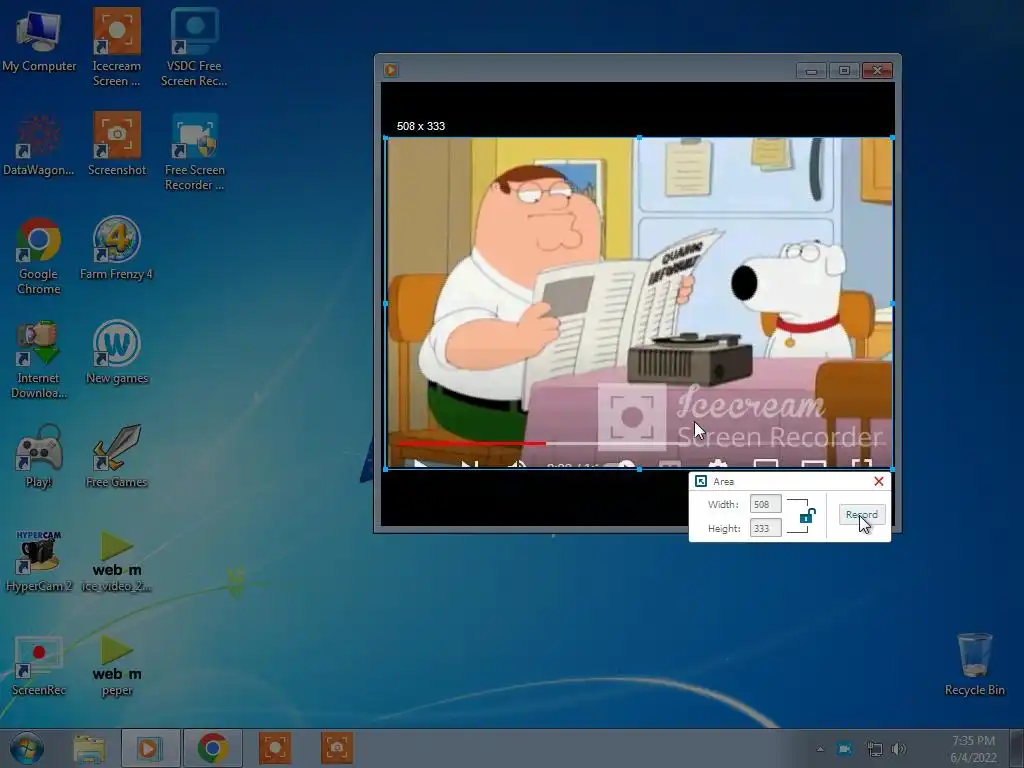
Task: Open Internet Download Manager shortcut
Action: pos(39,360)
